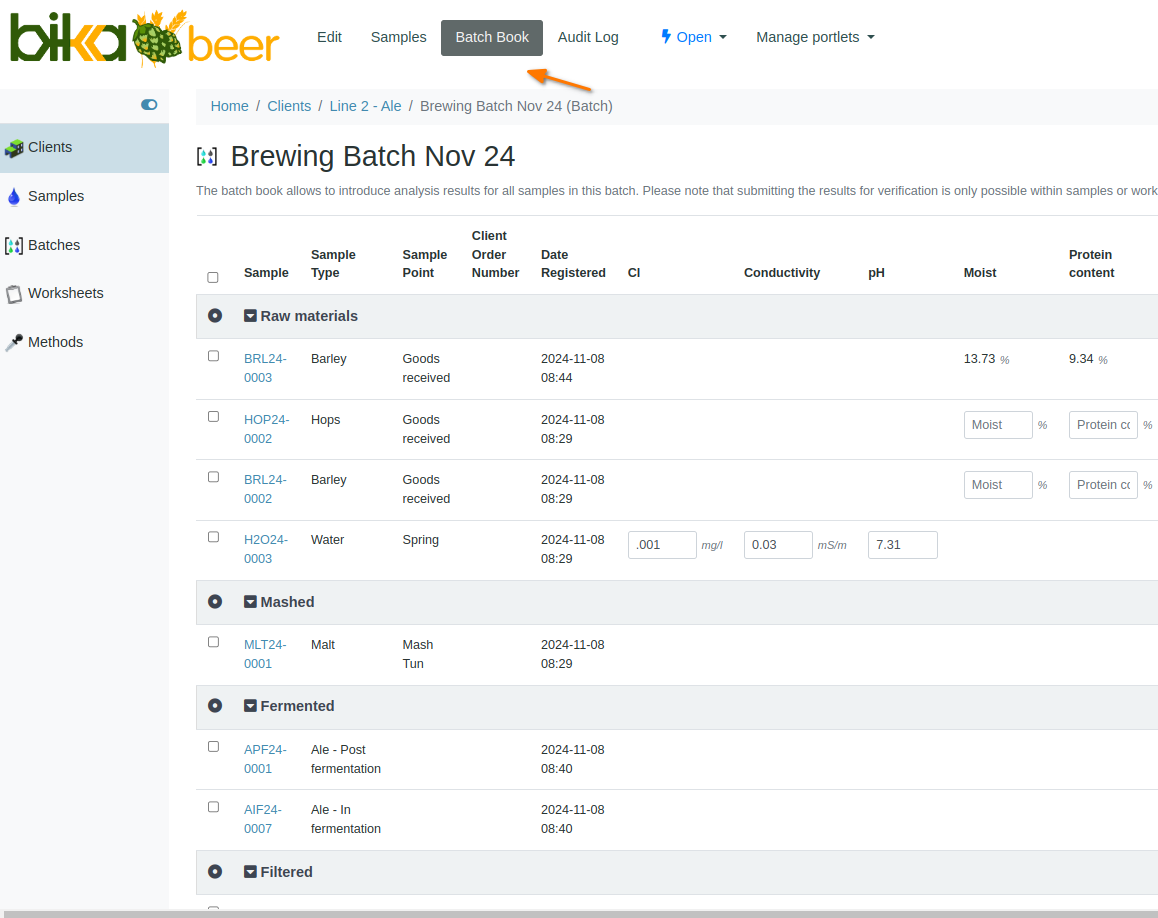
Task: Toggle the sidebar collapse switch
Action: tap(149, 104)
